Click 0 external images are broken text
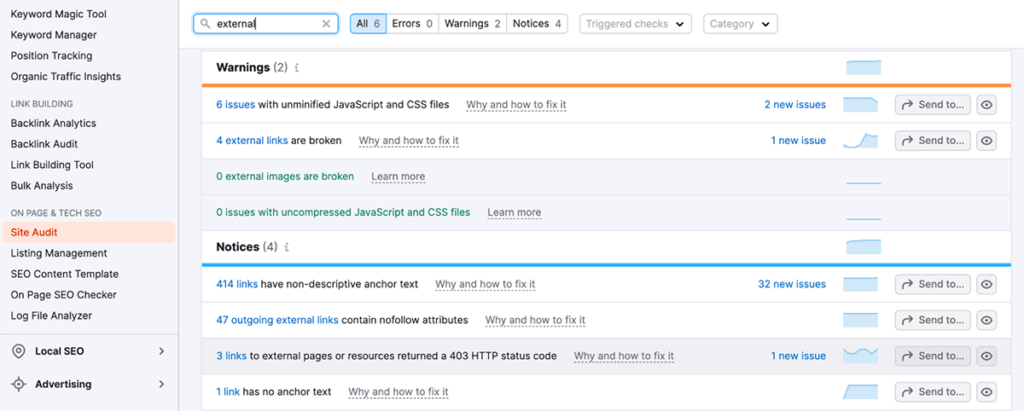1024x411 pixels. pyautogui.click(x=285, y=176)
